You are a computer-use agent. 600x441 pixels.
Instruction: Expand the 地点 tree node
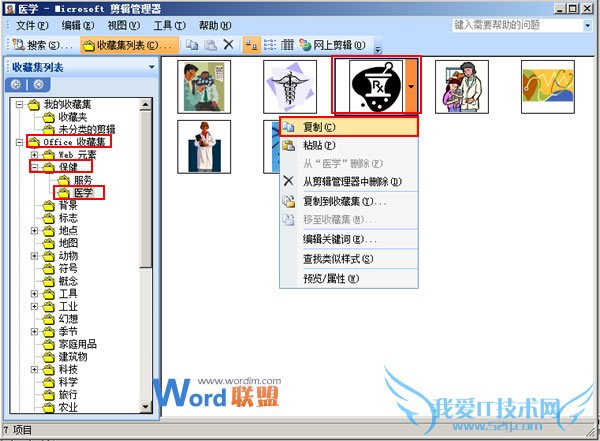[x=34, y=230]
